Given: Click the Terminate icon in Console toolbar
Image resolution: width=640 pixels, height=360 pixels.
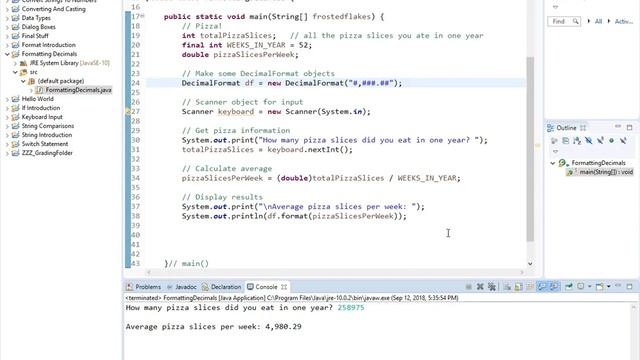Looking at the screenshot, I should (x=469, y=287).
